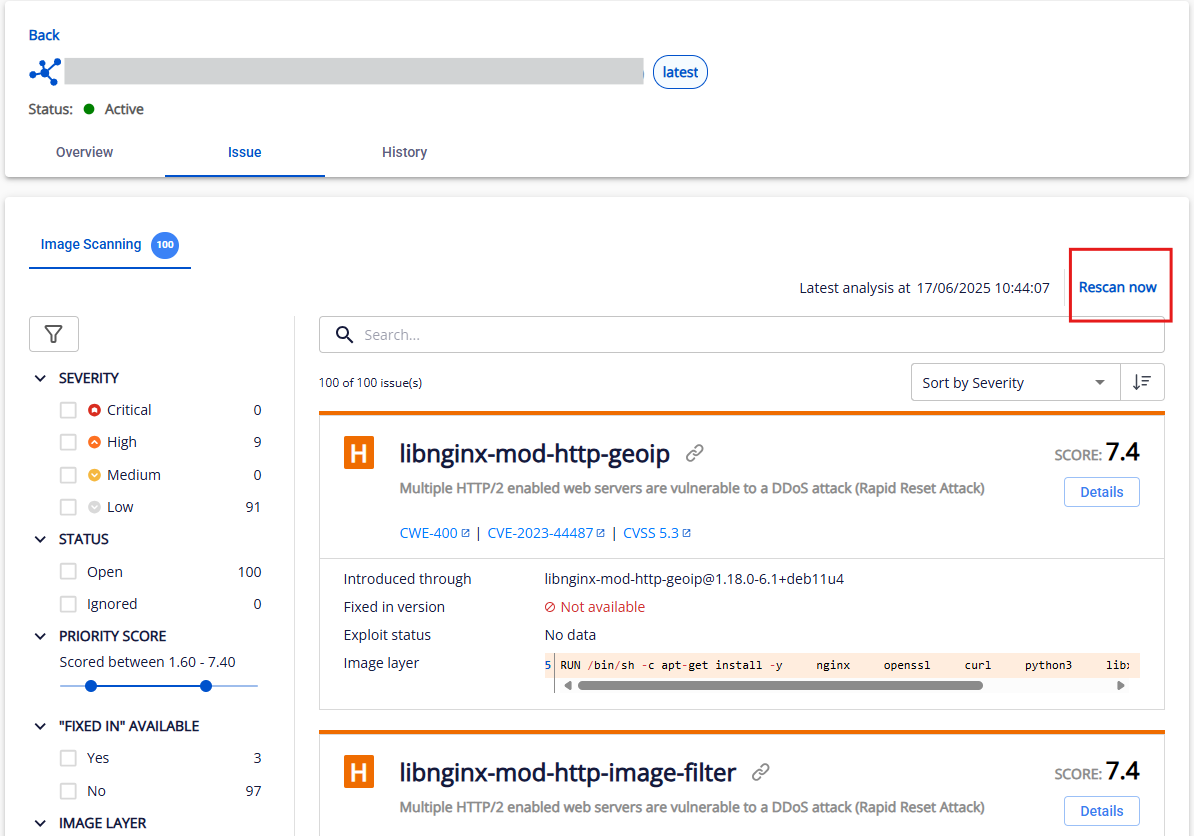
Task: Copy link for libnginx-mod-http-image-filter issue
Action: pyautogui.click(x=760, y=773)
